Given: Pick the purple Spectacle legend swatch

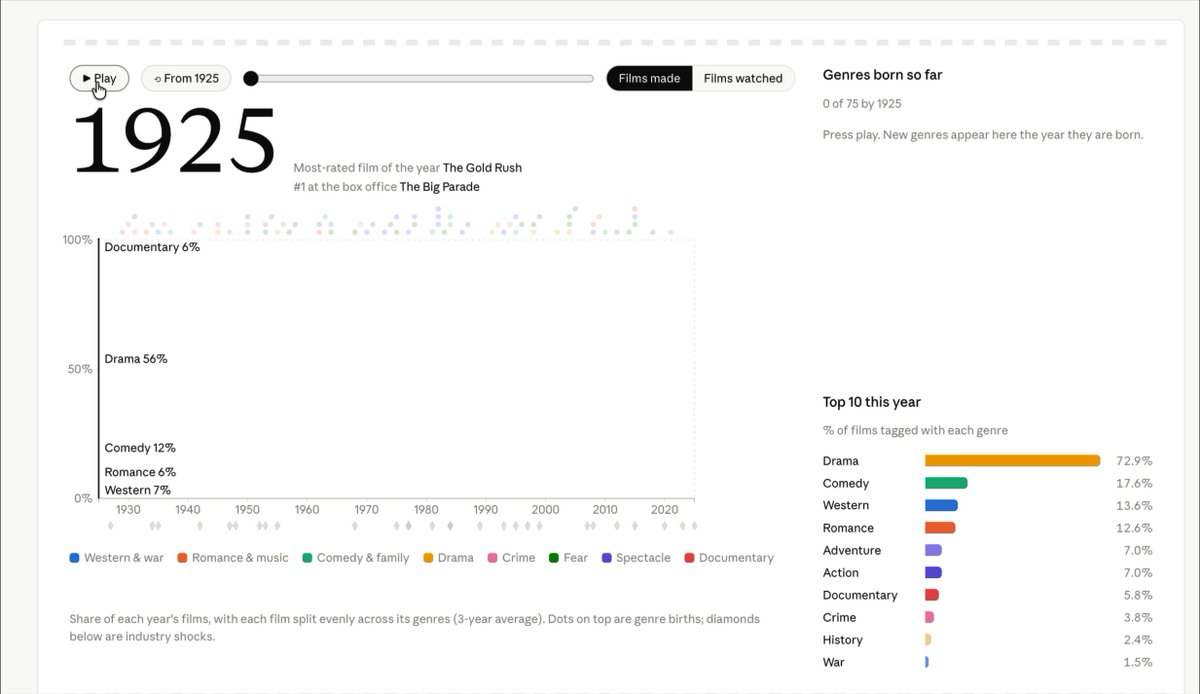Looking at the screenshot, I should click(607, 558).
